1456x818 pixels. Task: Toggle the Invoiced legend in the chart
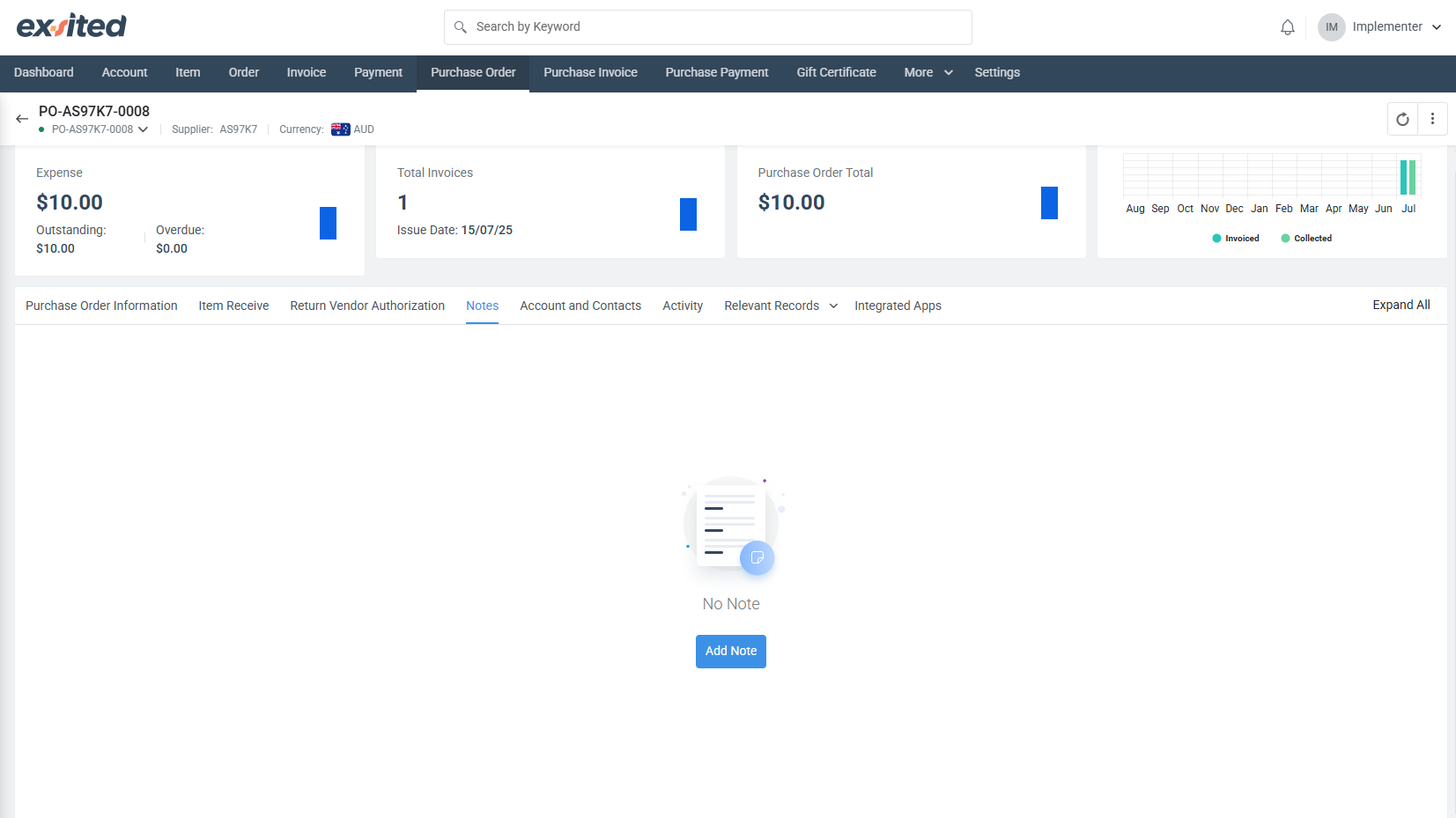click(x=1236, y=239)
